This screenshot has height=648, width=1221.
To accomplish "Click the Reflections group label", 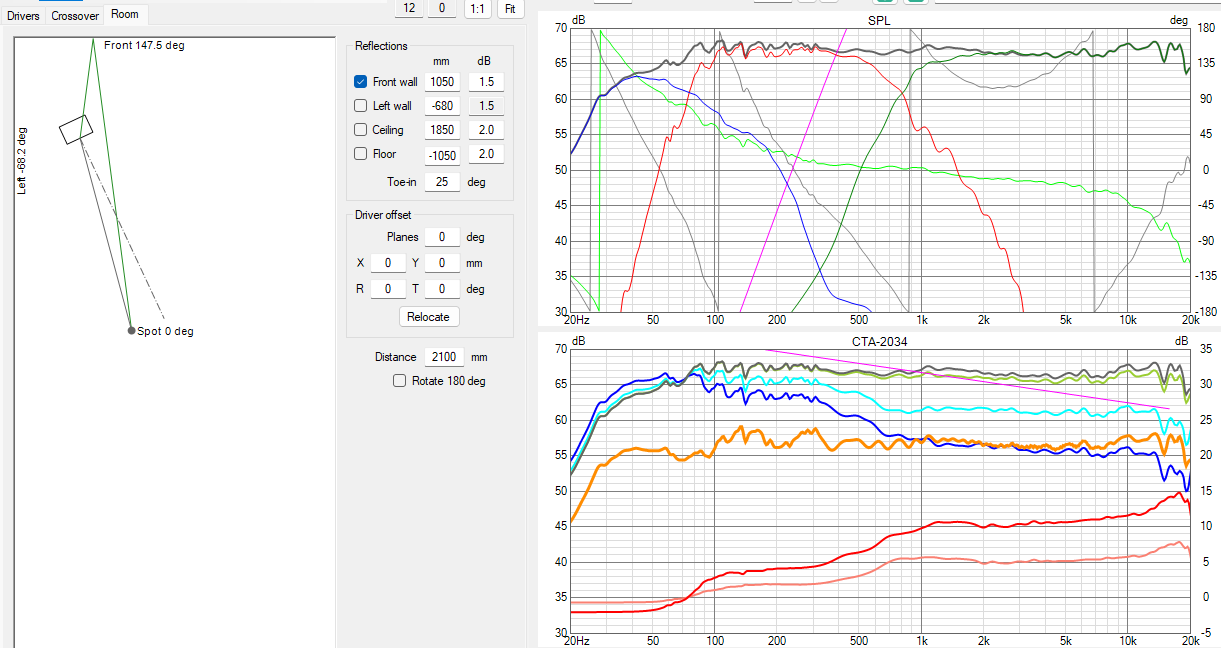I will pyautogui.click(x=381, y=46).
